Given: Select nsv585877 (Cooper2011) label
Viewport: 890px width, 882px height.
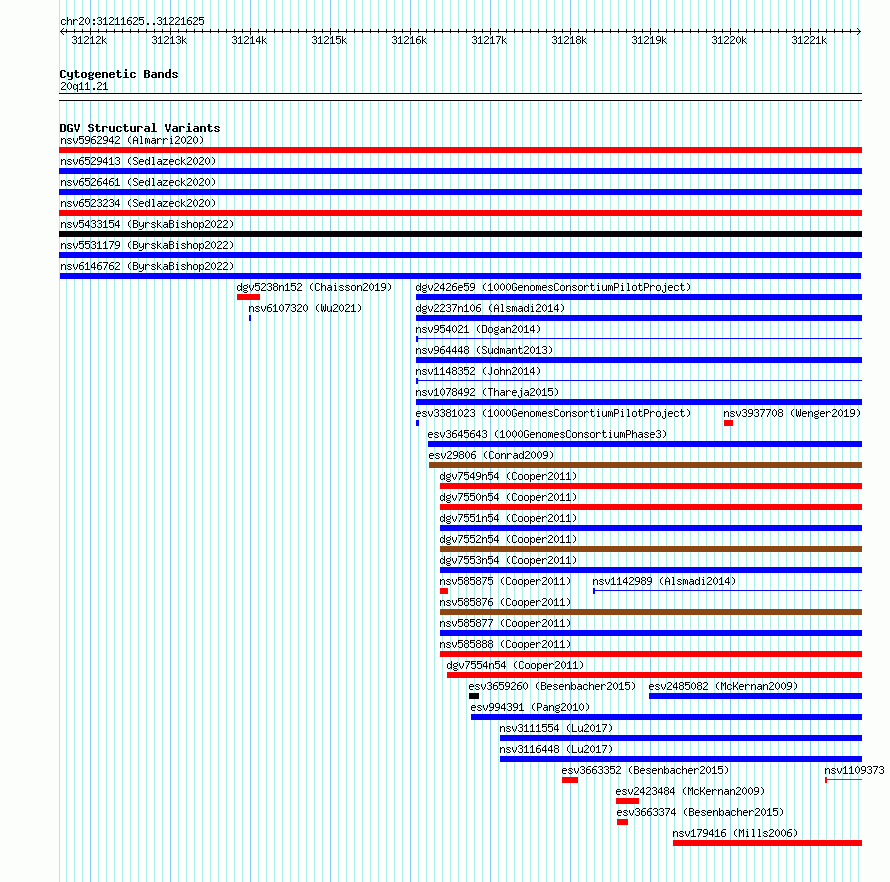Looking at the screenshot, I should tap(506, 623).
